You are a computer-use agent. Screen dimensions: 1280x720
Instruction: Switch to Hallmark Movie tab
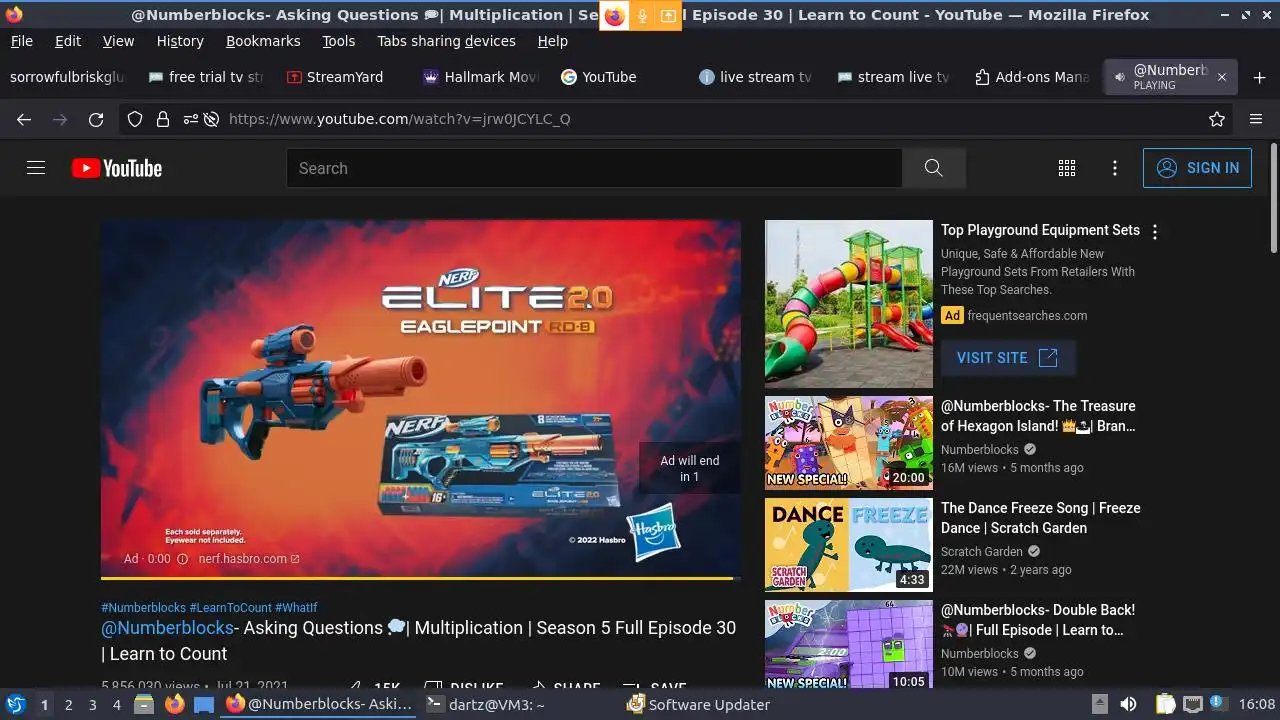tap(481, 77)
